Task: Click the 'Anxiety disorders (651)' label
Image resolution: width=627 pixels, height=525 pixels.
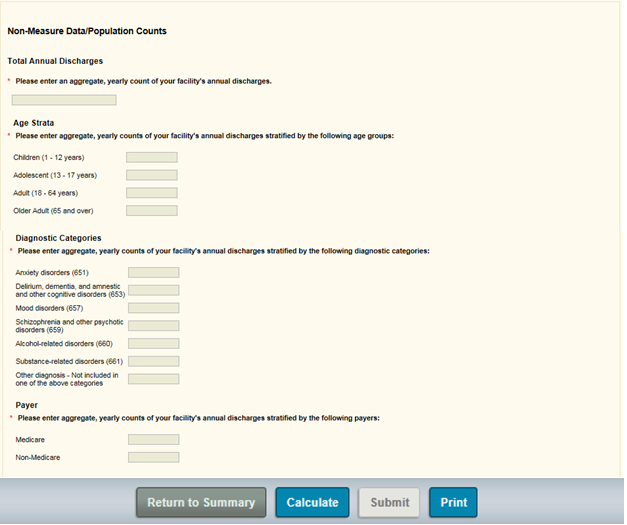Action: 52,273
